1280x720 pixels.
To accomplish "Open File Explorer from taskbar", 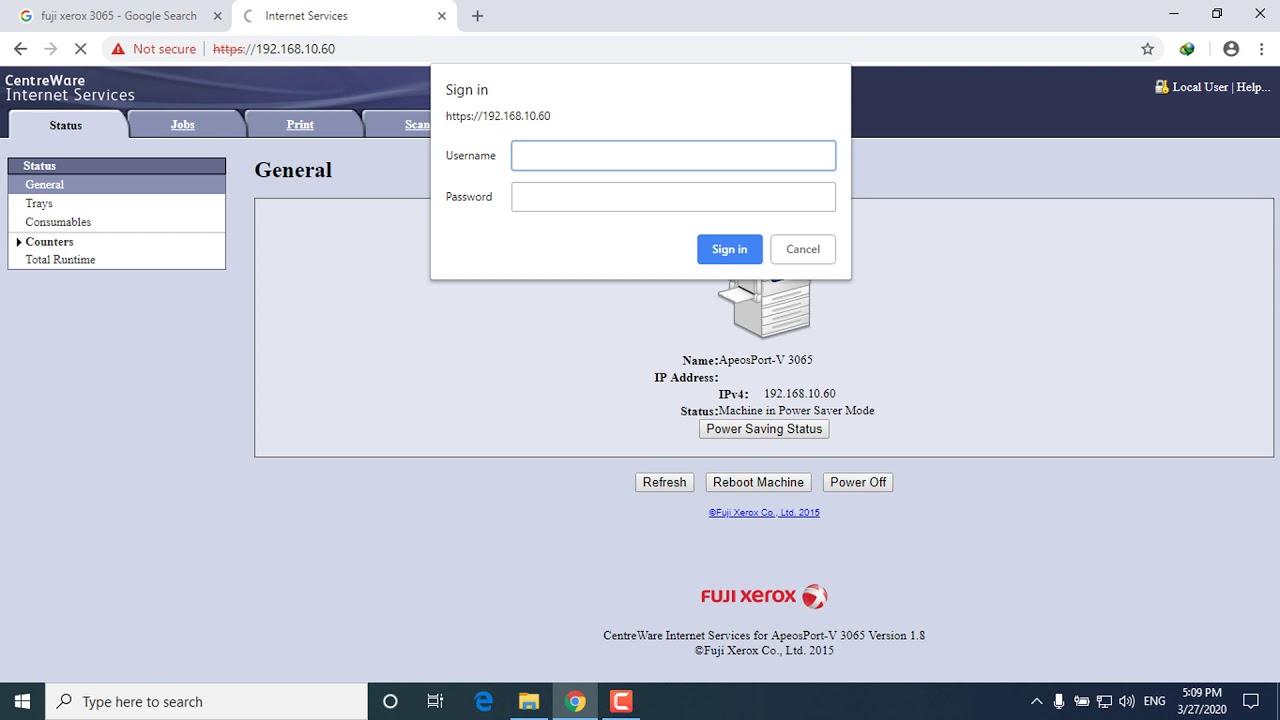I will [x=529, y=701].
